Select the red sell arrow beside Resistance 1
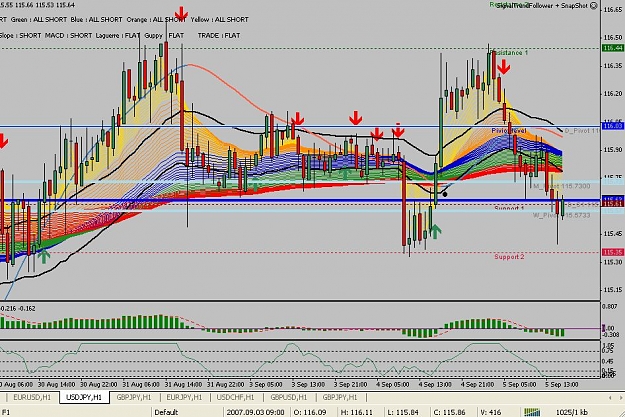The image size is (625, 417). click(x=504, y=67)
